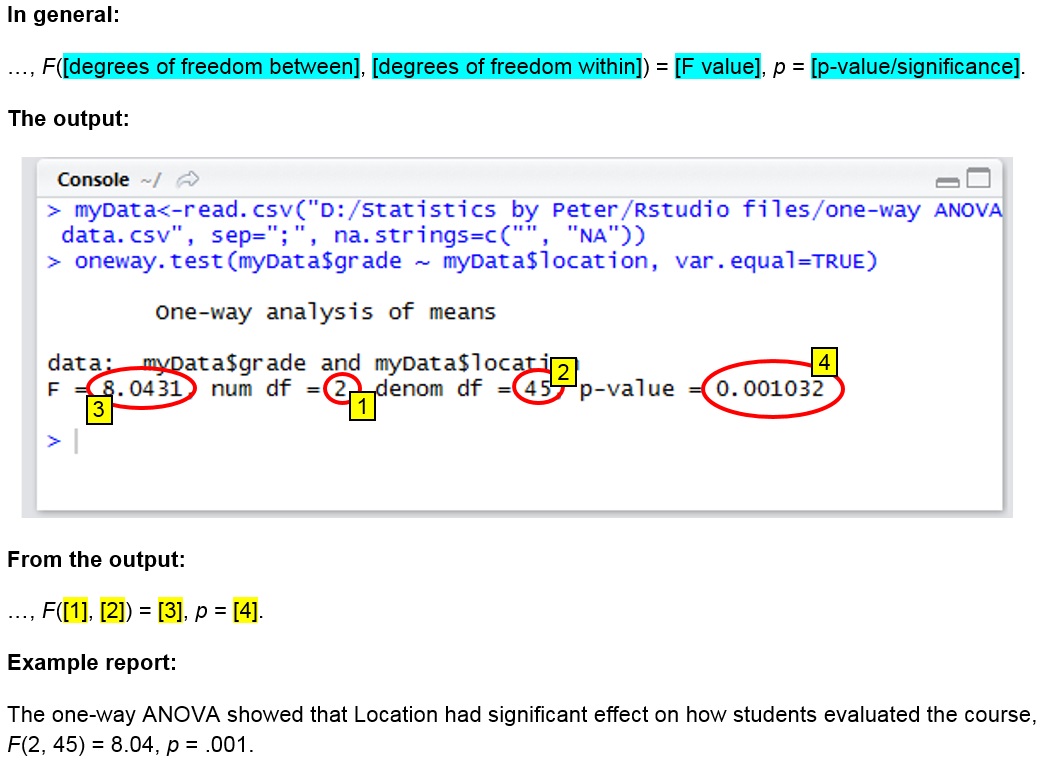Select the Console tab label
1056x768 pixels.
(x=93, y=180)
